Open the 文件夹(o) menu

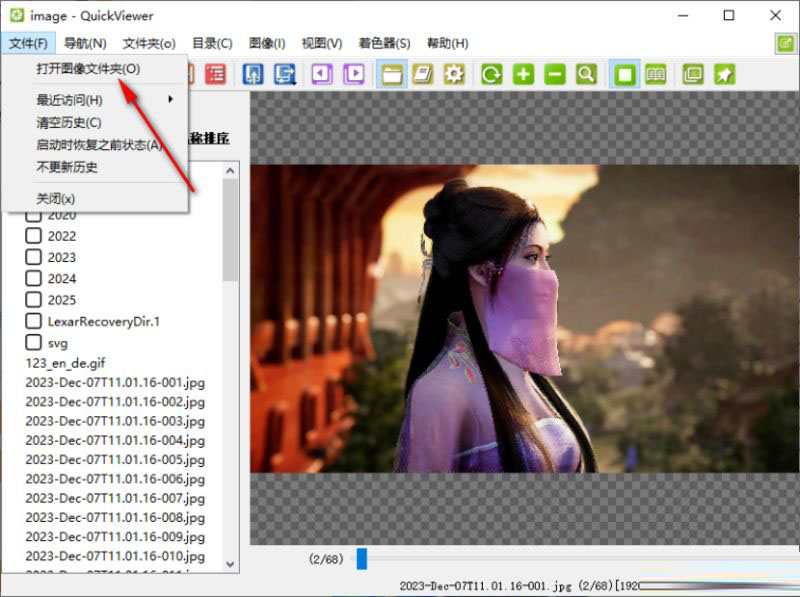(x=149, y=43)
